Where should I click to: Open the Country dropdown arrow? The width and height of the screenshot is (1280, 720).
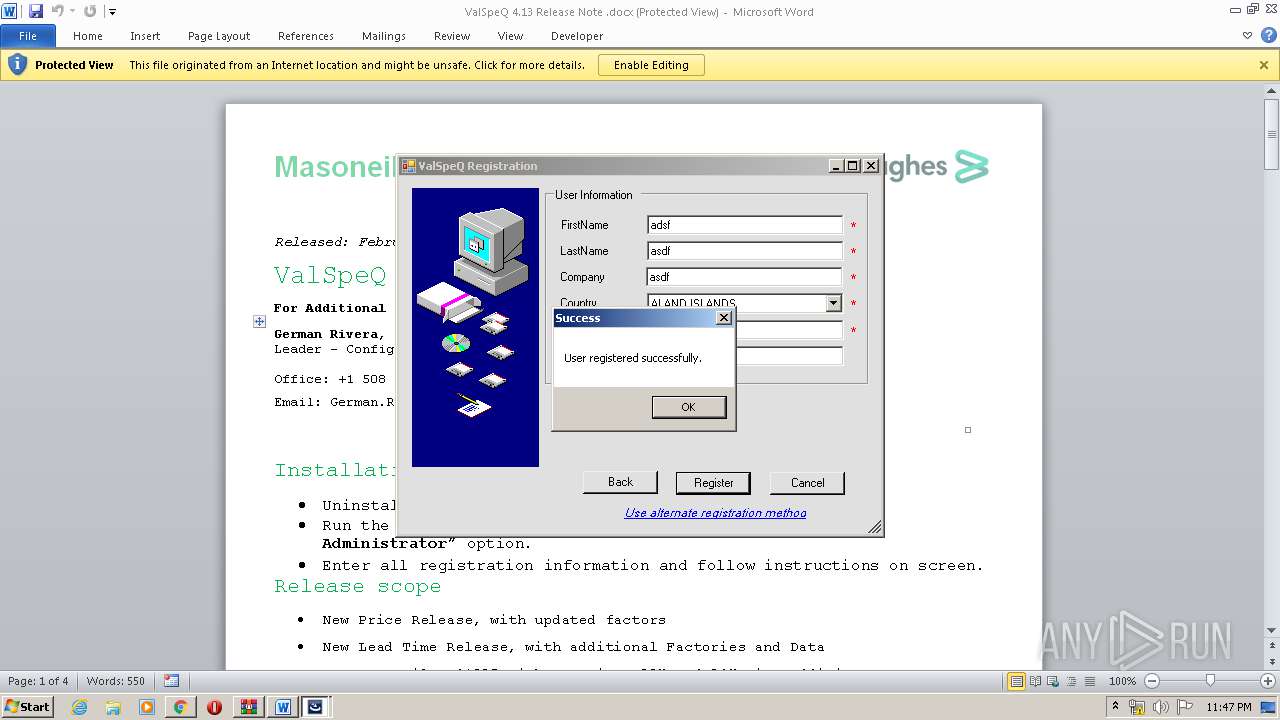pos(833,303)
